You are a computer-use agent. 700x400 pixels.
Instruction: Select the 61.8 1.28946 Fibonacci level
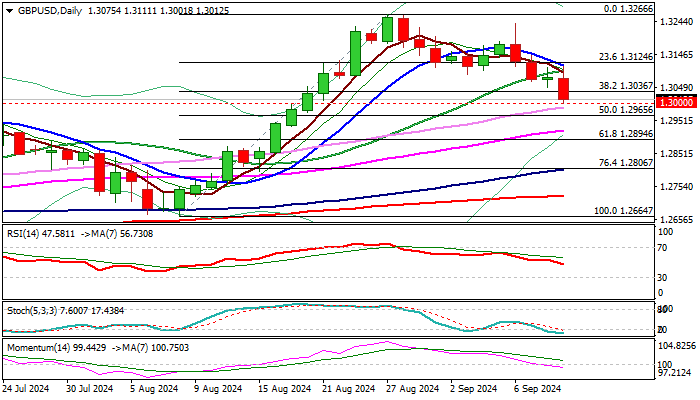coord(626,134)
